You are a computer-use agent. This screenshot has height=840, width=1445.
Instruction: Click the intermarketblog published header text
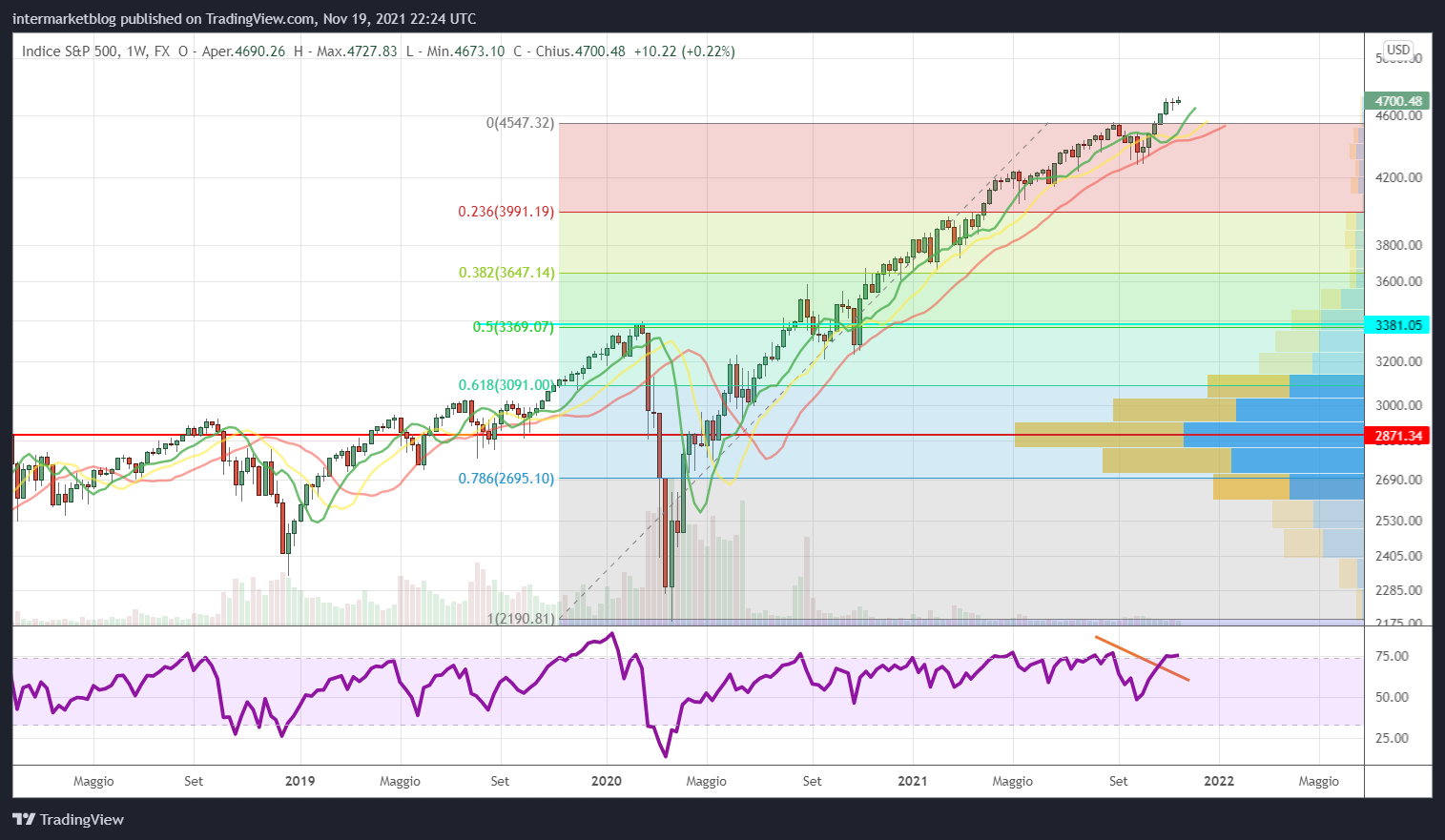(x=244, y=19)
